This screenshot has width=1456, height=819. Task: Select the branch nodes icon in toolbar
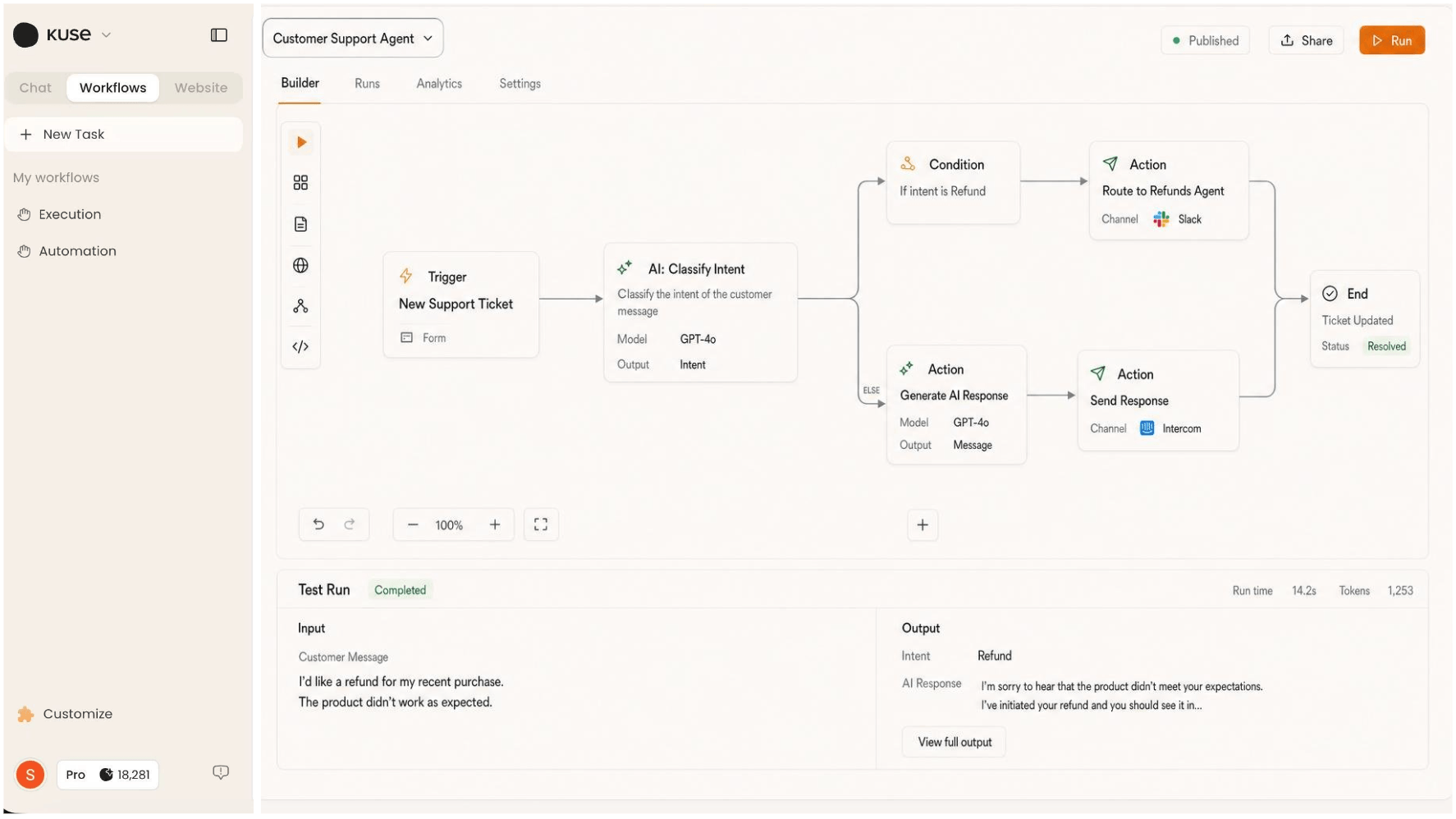tap(300, 306)
